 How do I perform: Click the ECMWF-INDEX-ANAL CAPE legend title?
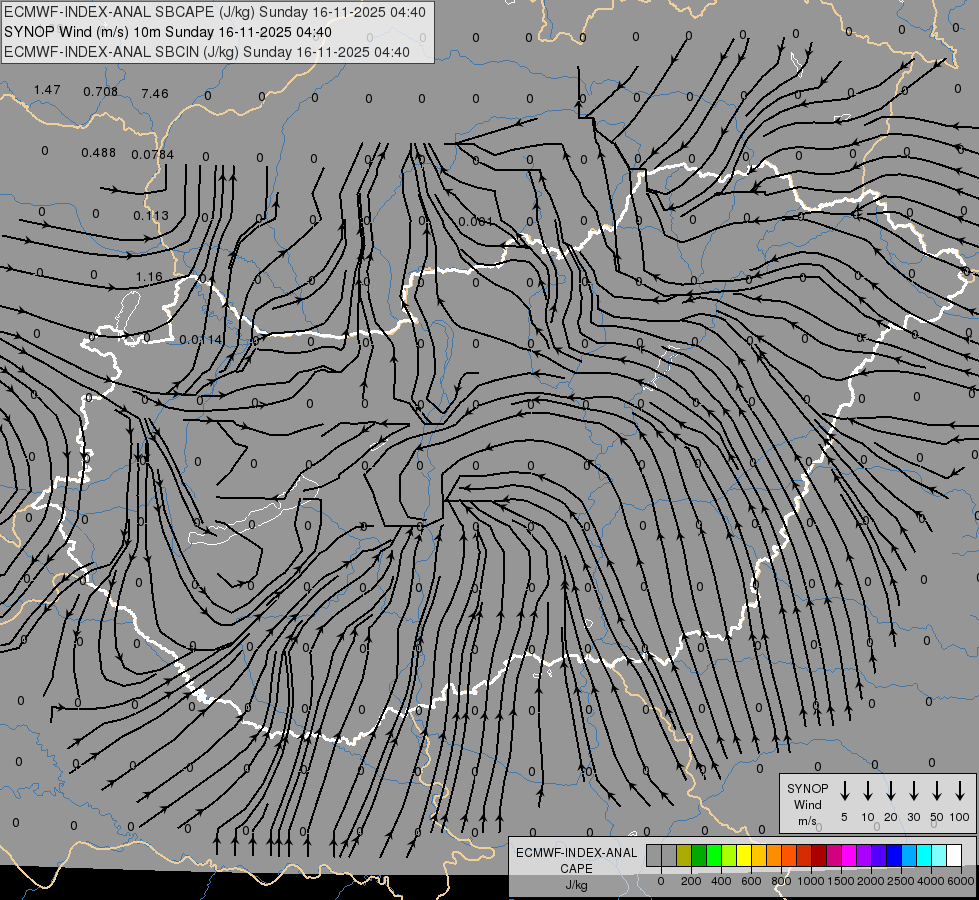(x=577, y=861)
